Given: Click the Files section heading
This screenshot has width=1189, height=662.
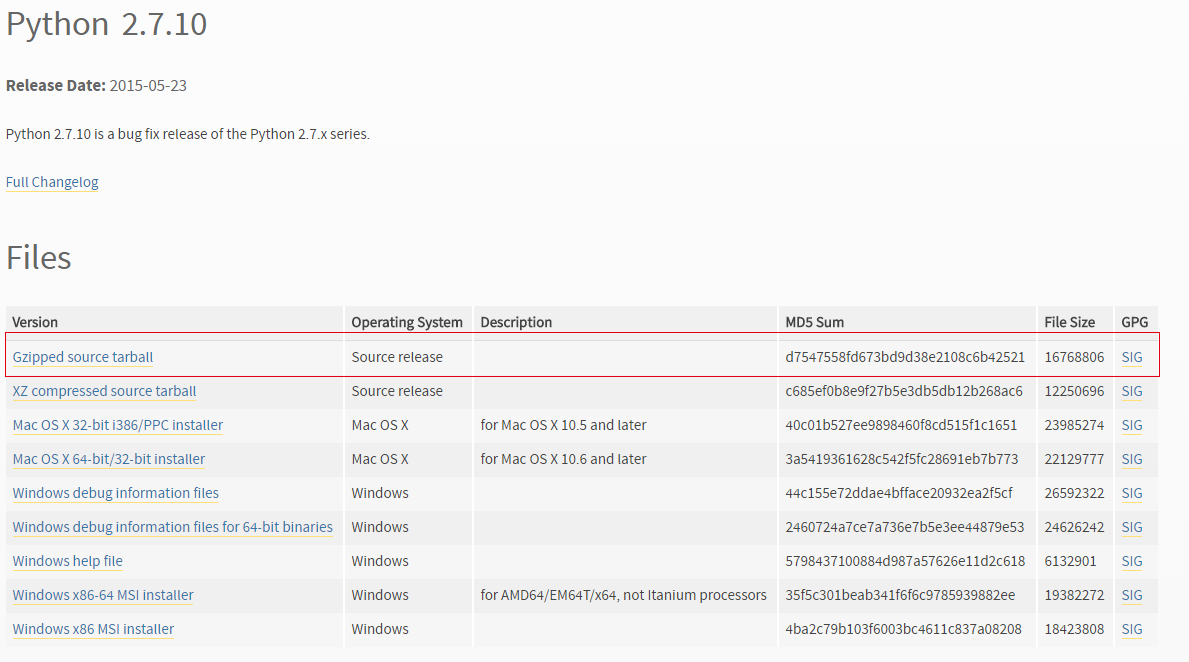Looking at the screenshot, I should 39,258.
